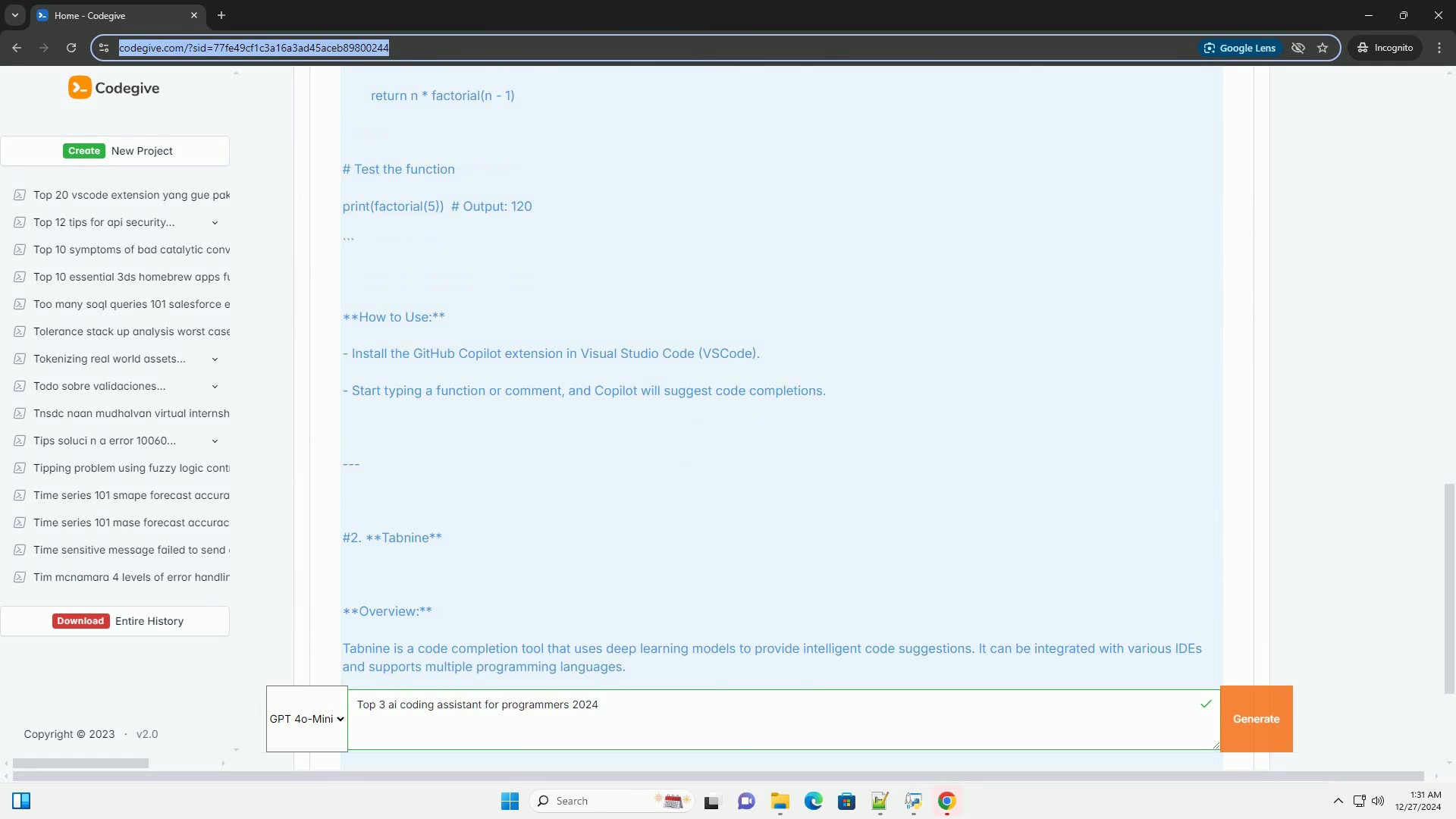Click icon beside Tnsdc naan mudhalvan
1456x819 pixels.
click(x=20, y=413)
